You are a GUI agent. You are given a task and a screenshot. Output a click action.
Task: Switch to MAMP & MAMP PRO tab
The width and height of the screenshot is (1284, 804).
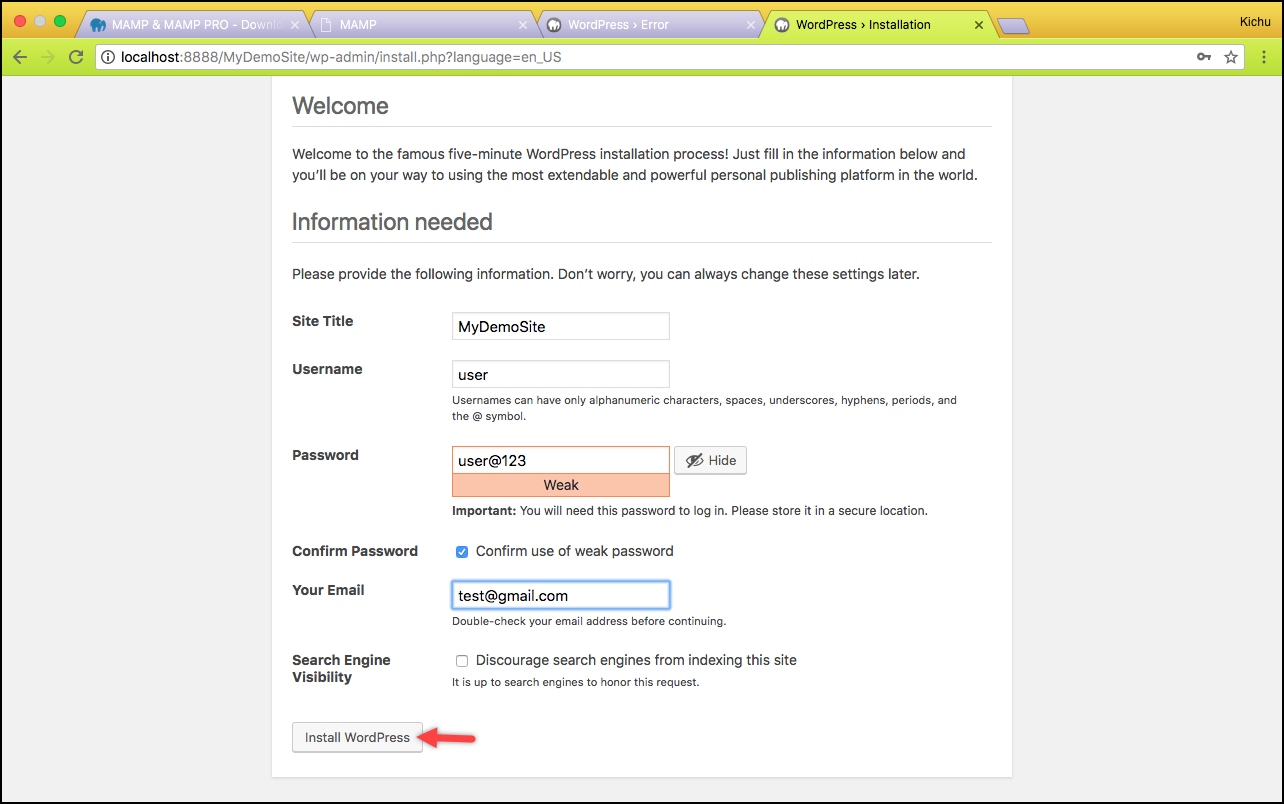tap(194, 25)
